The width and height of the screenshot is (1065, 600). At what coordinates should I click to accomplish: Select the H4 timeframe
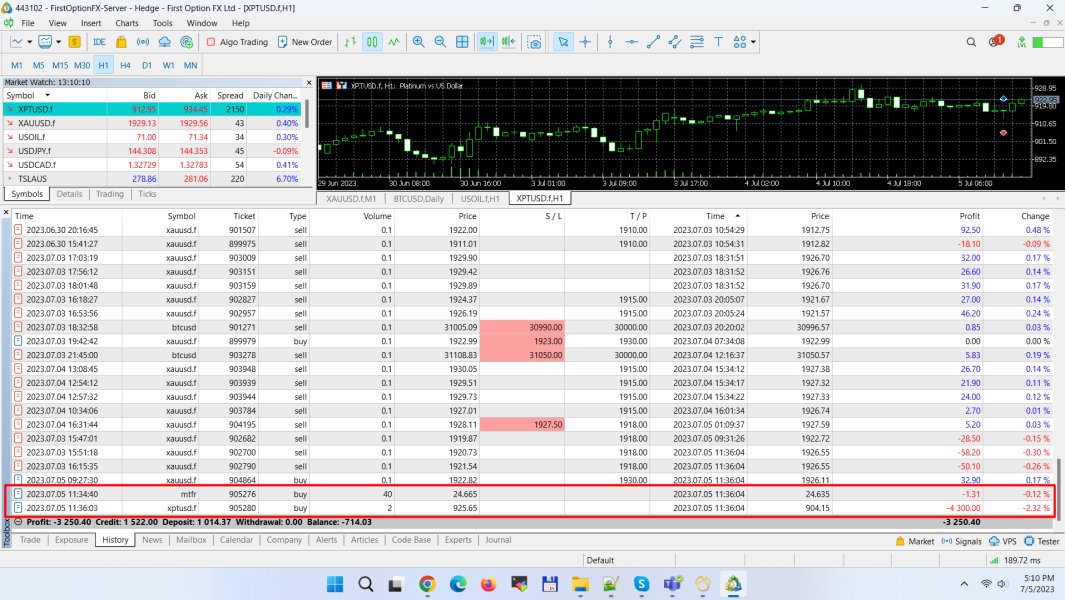pos(125,65)
